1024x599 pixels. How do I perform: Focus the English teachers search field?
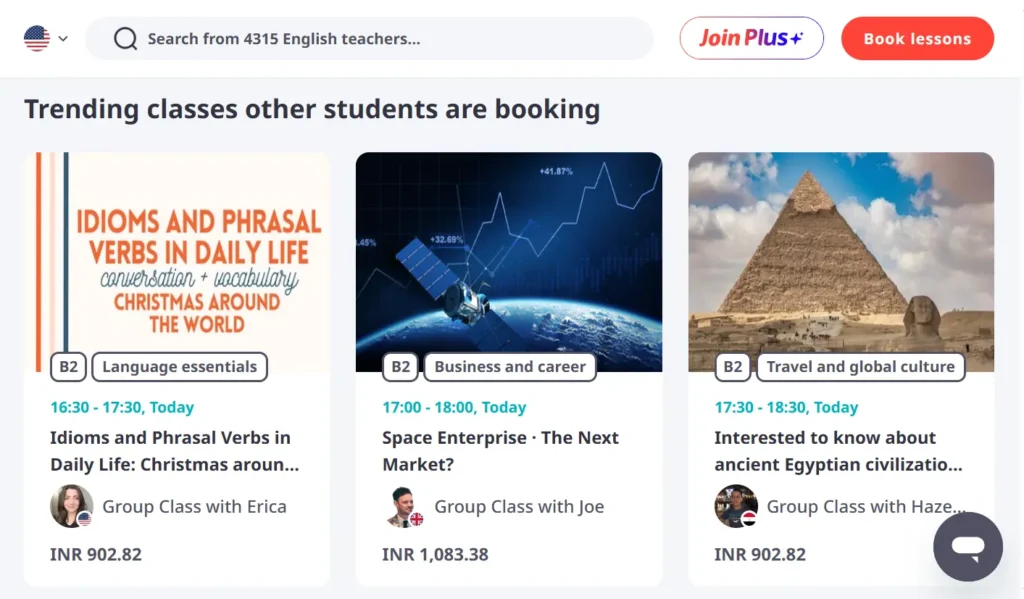pyautogui.click(x=390, y=39)
